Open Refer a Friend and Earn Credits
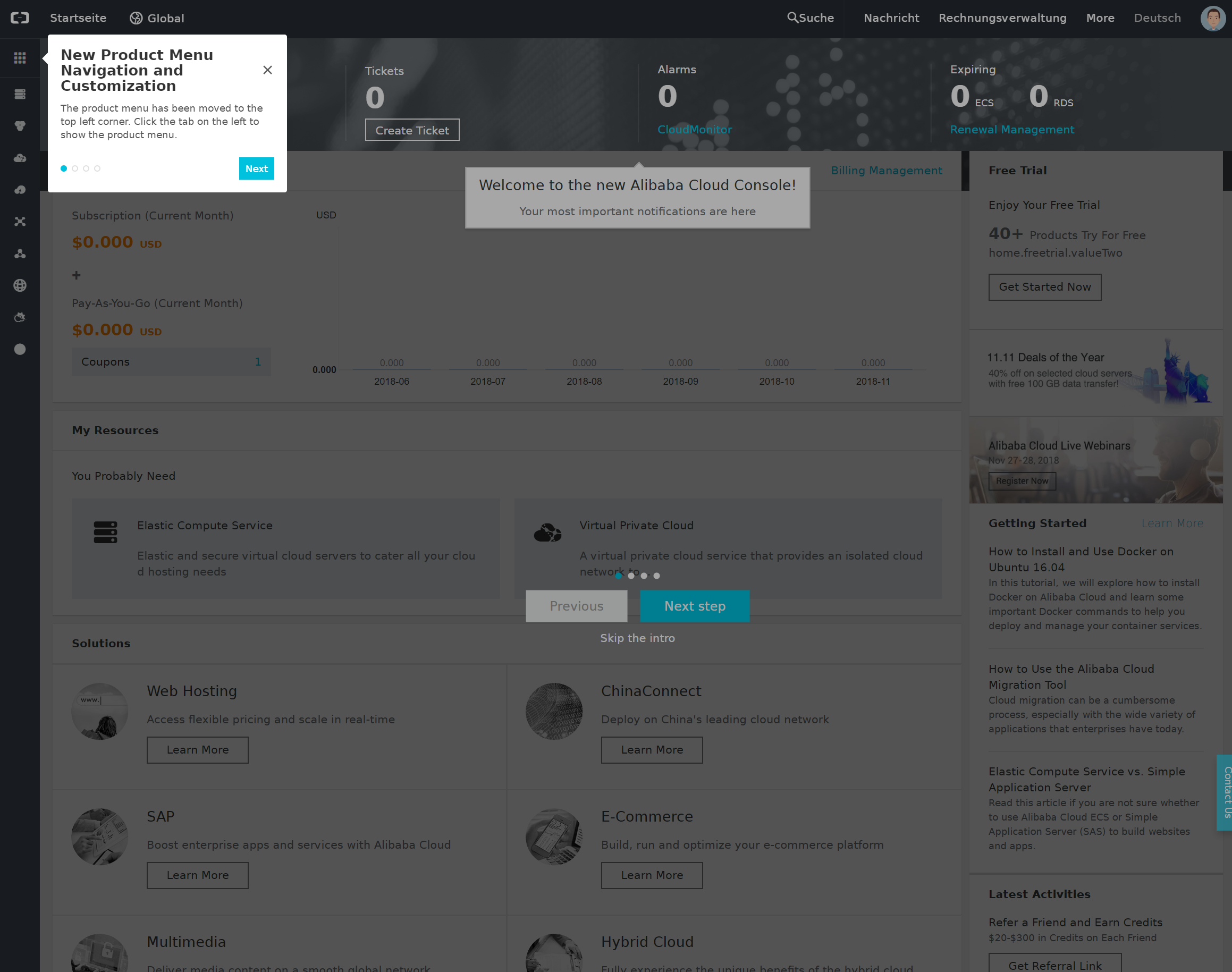Image resolution: width=1232 pixels, height=972 pixels. point(1075,922)
